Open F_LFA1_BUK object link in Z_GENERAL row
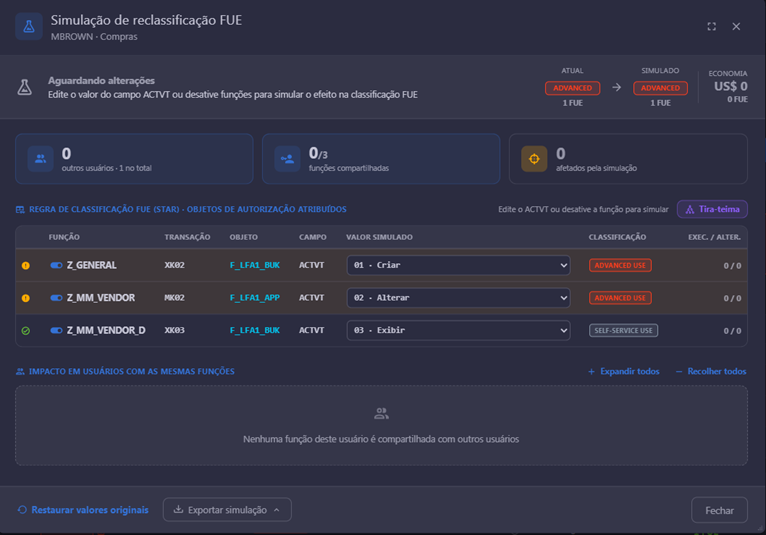Screen dimensions: 766x535 click(255, 265)
